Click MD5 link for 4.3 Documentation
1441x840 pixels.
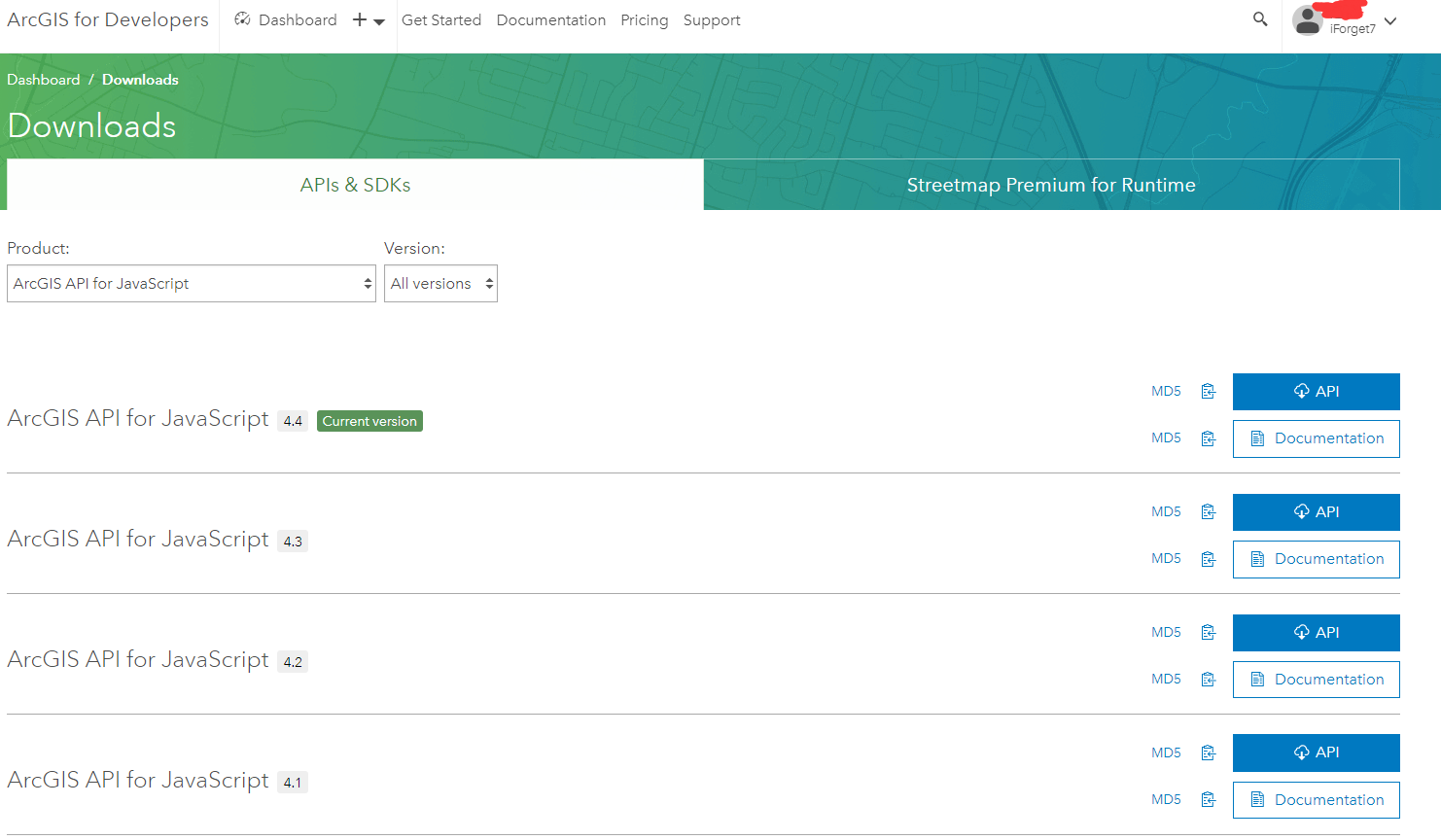point(1166,558)
